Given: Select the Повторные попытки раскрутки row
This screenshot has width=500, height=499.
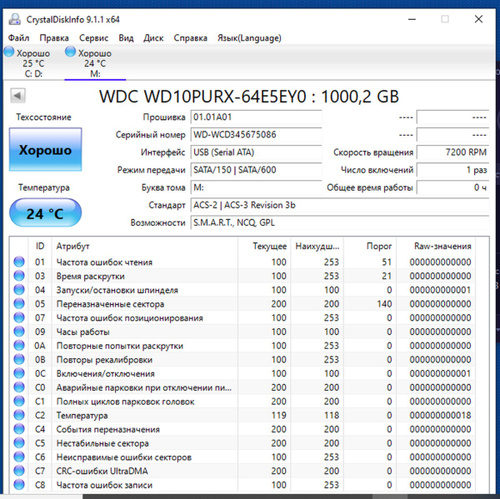Looking at the screenshot, I should tap(243, 346).
